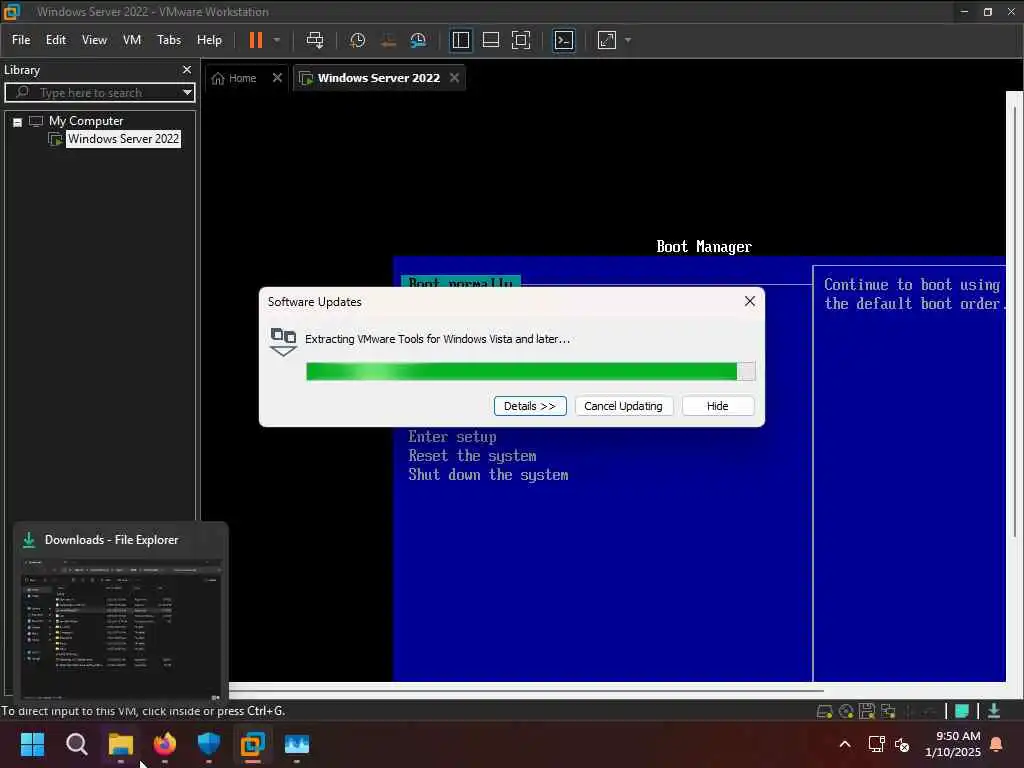
Task: Click the network adapter status bar icon
Action: tap(888, 711)
